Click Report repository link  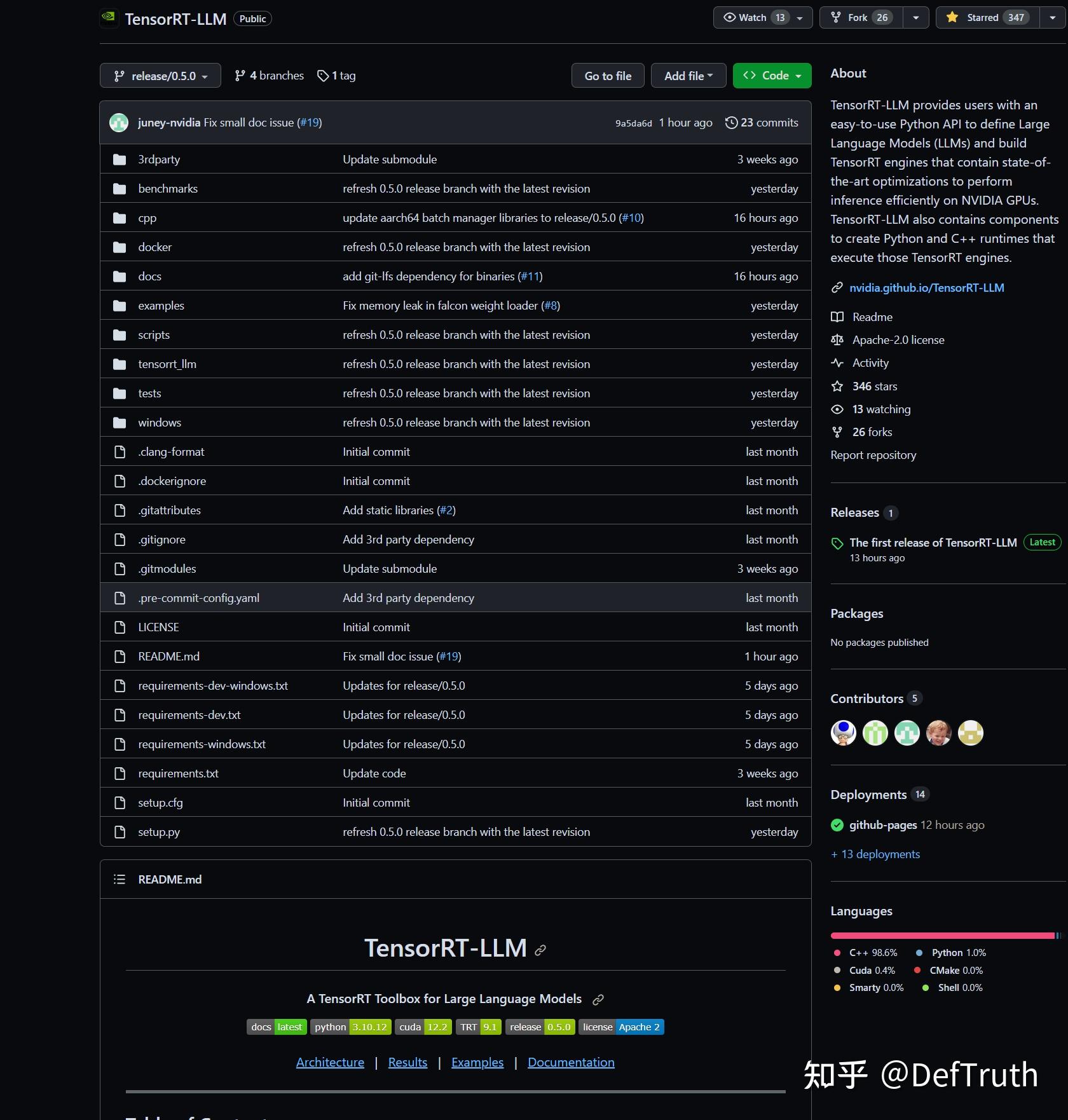(x=873, y=455)
